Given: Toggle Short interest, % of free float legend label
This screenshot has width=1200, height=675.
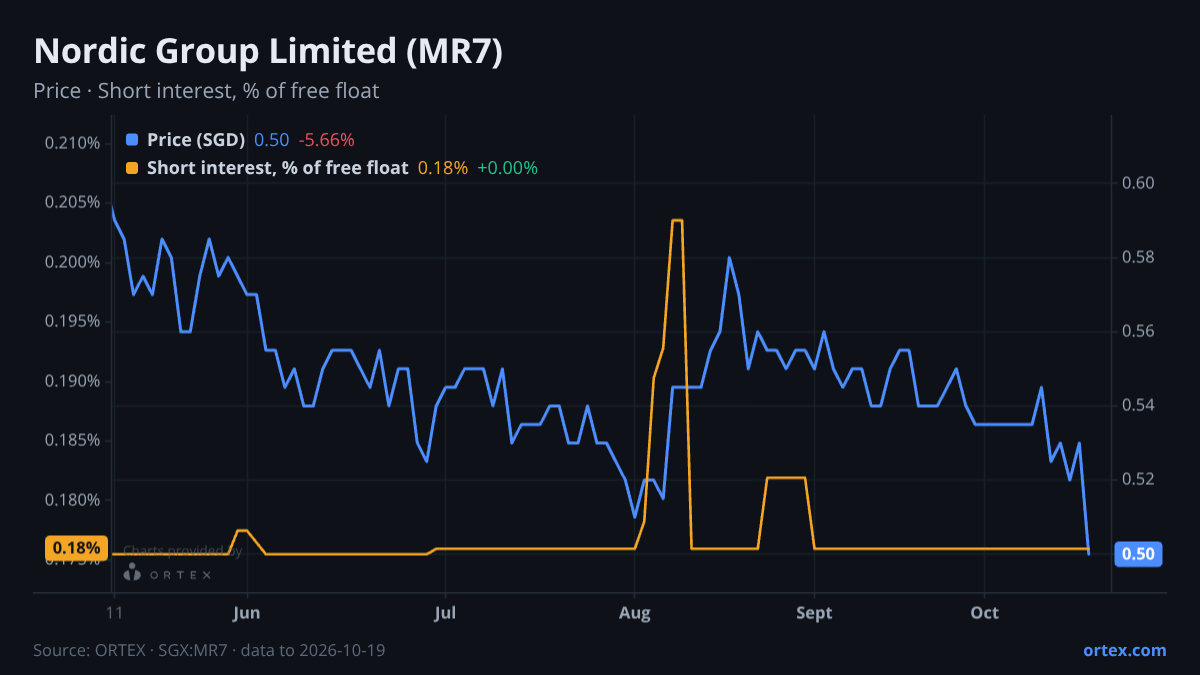Looking at the screenshot, I should pyautogui.click(x=277, y=168).
